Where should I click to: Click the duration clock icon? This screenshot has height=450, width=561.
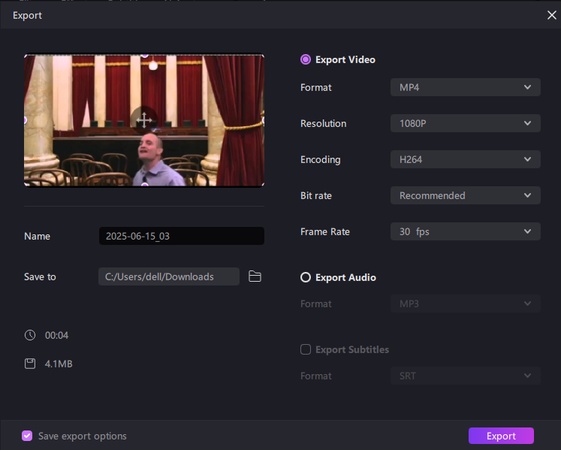[x=30, y=335]
